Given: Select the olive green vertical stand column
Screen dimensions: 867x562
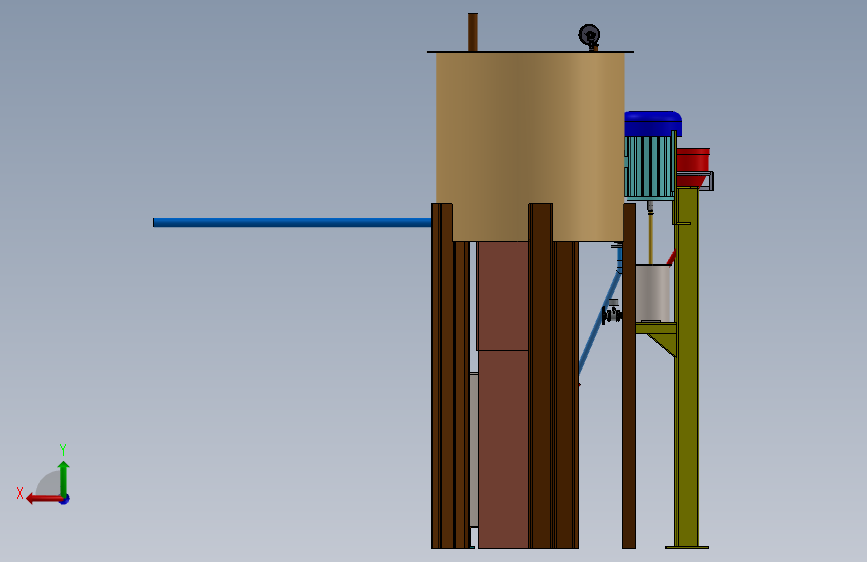Looking at the screenshot, I should point(687,366).
